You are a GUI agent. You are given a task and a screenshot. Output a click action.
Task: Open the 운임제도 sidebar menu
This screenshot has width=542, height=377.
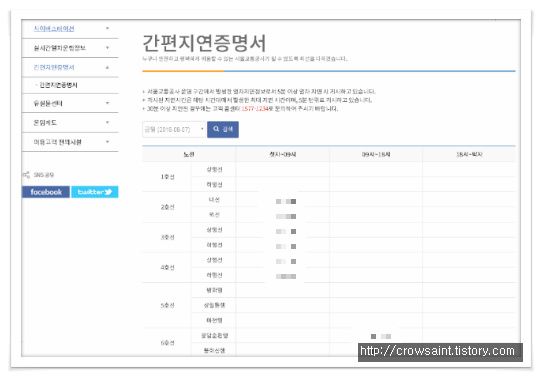tap(70, 122)
